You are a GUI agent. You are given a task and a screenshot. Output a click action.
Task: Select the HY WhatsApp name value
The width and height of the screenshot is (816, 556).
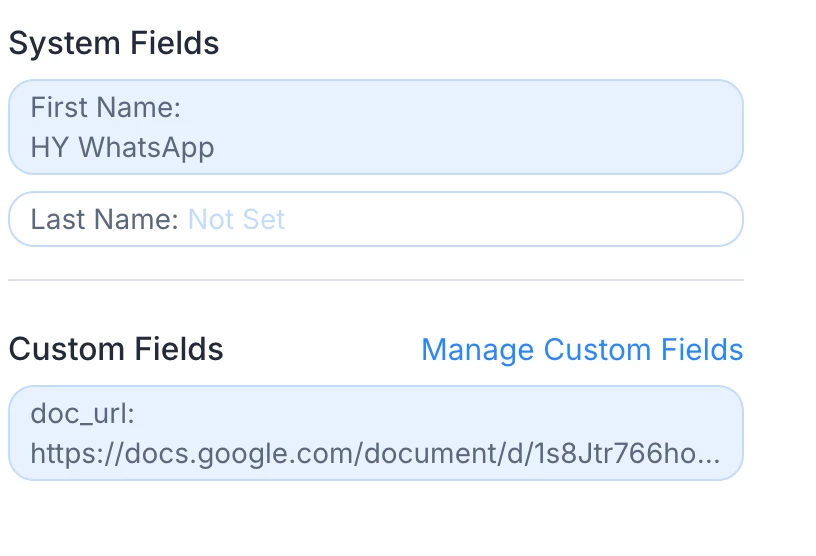coord(122,148)
